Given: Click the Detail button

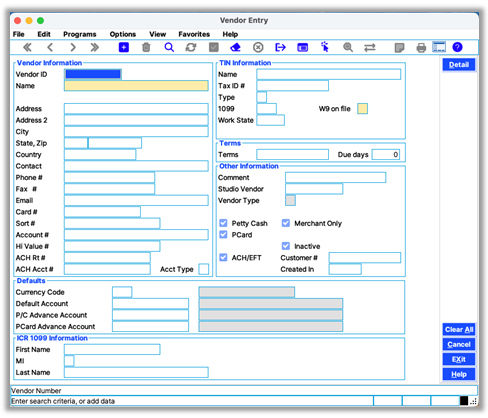Looking at the screenshot, I should (459, 65).
